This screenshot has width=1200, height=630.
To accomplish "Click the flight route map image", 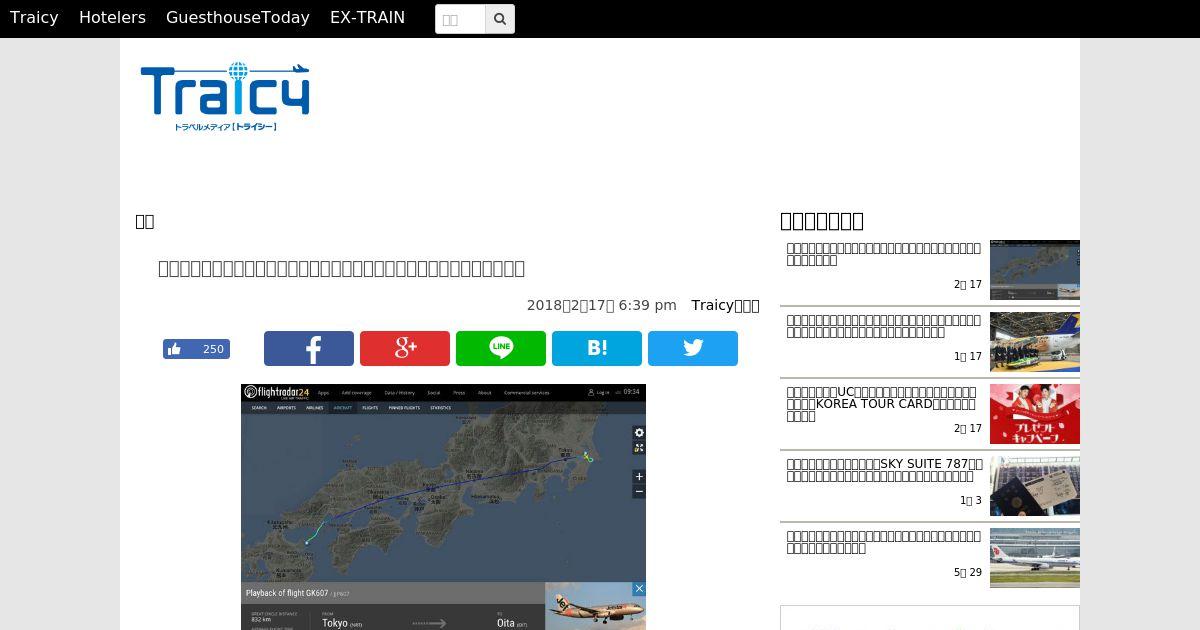I will pyautogui.click(x=443, y=507).
